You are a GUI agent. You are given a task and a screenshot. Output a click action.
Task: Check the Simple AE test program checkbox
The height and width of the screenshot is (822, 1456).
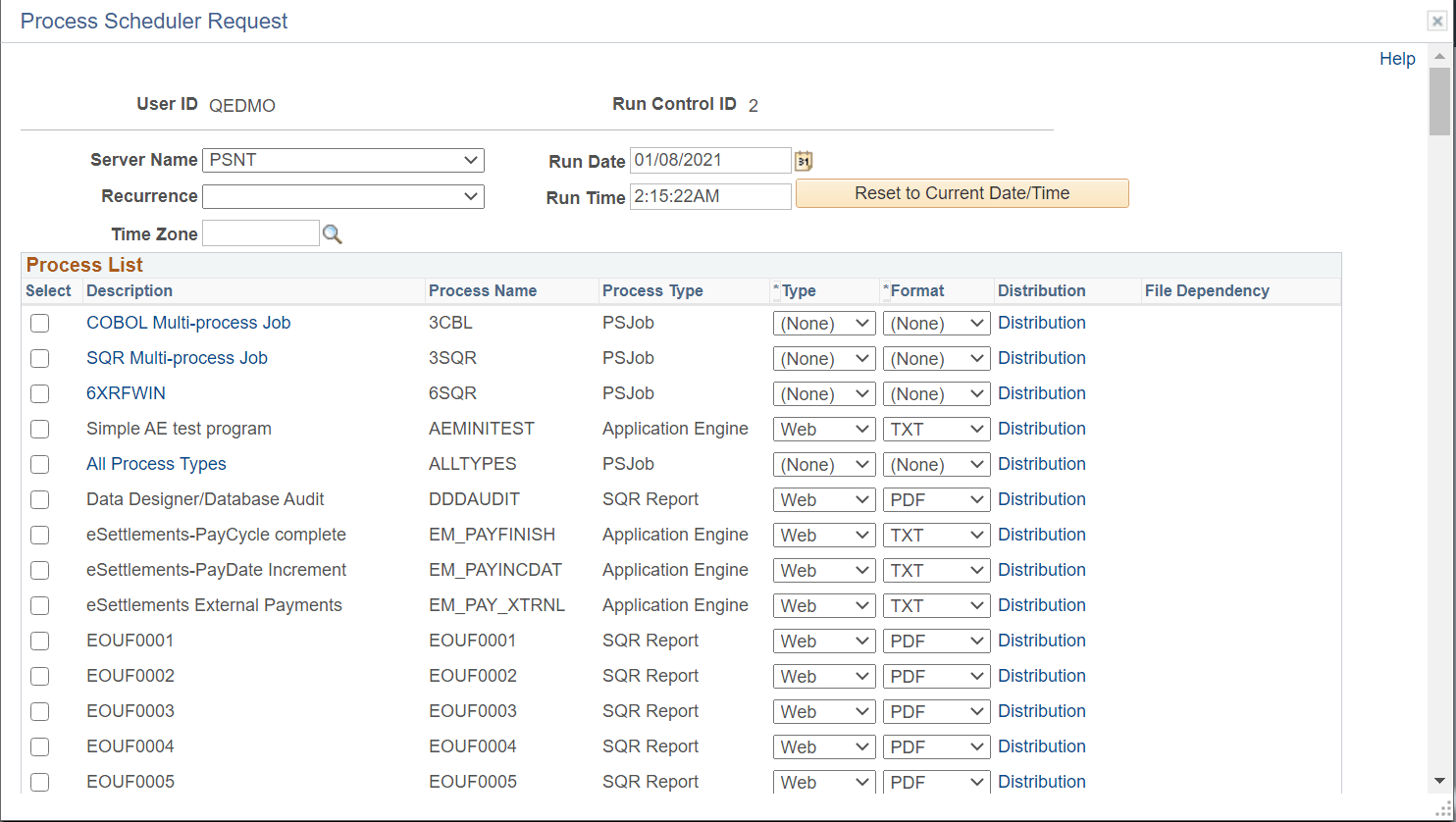pos(39,429)
